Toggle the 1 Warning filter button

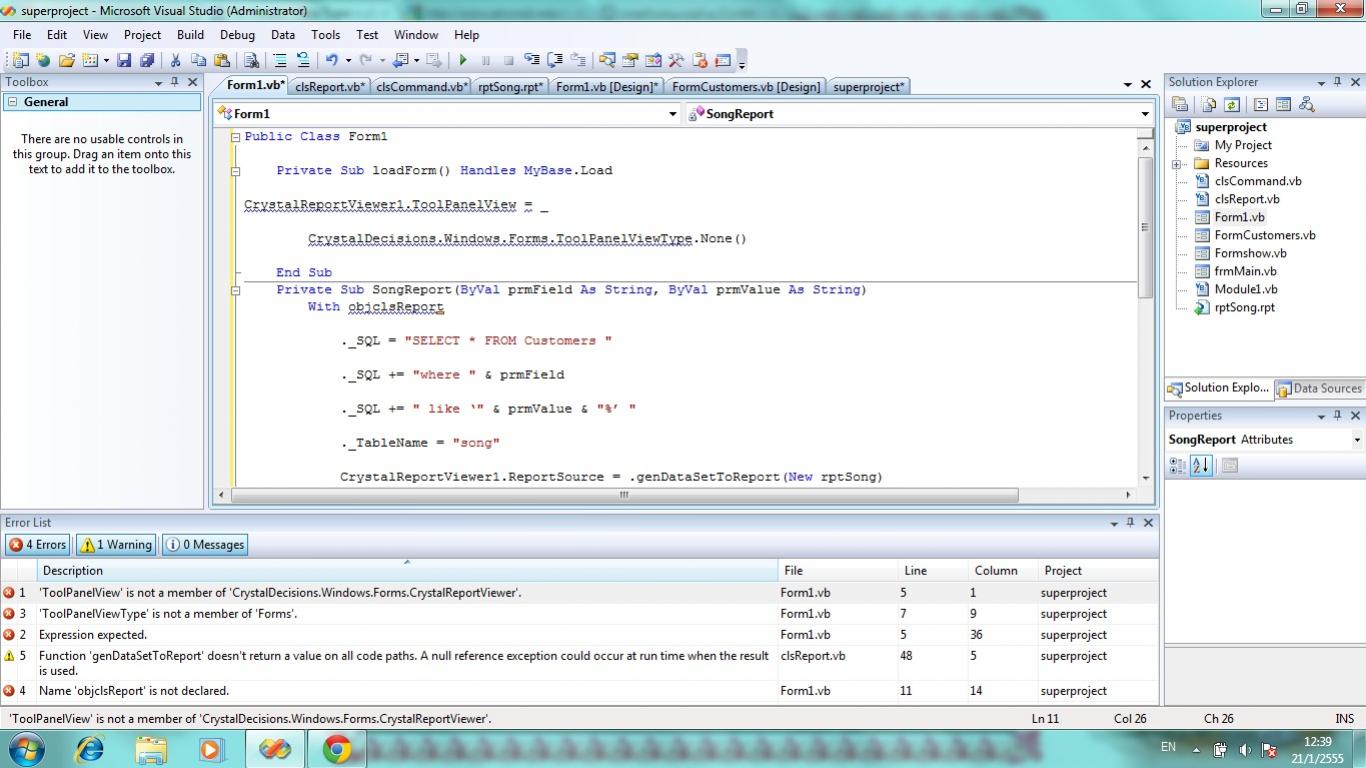point(116,545)
